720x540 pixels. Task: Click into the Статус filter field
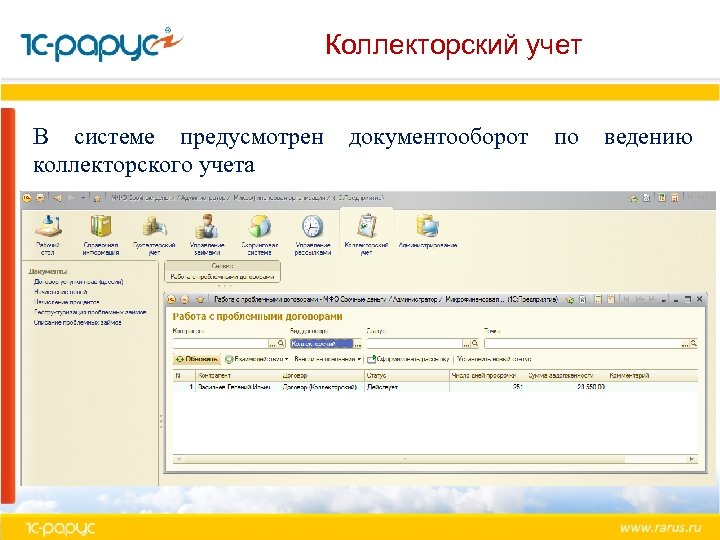[415, 343]
